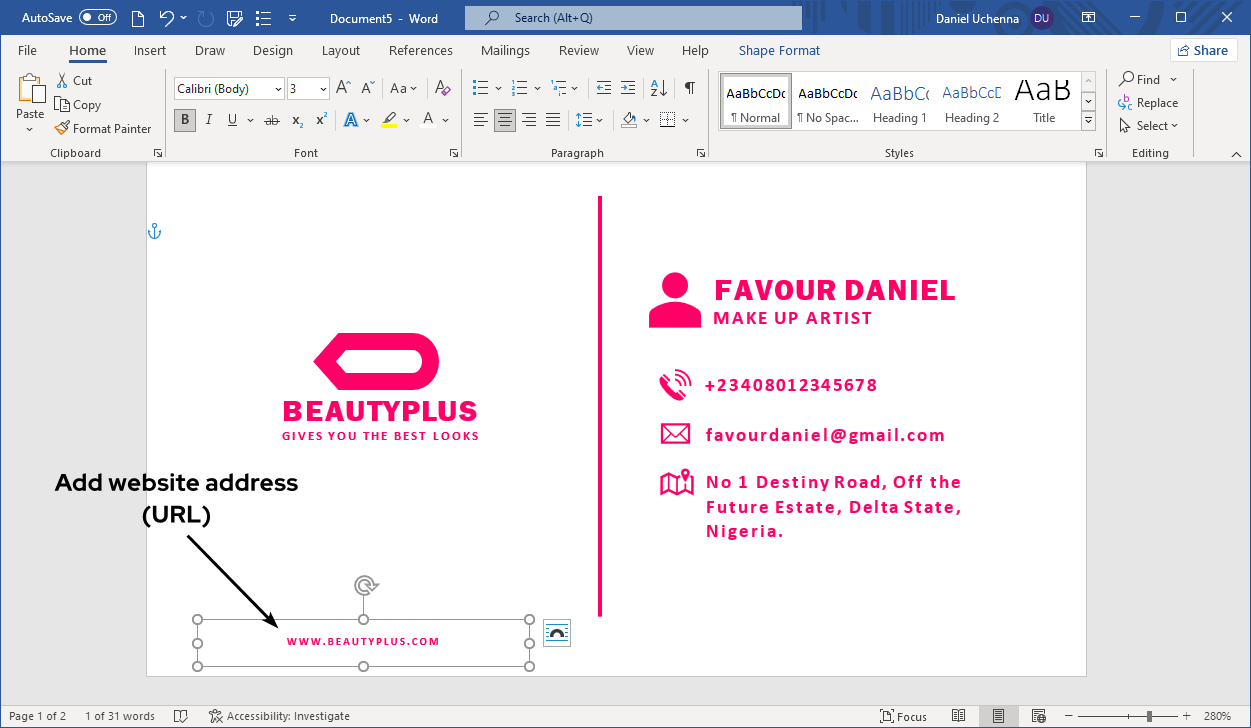Click inside the Search box

(x=632, y=16)
